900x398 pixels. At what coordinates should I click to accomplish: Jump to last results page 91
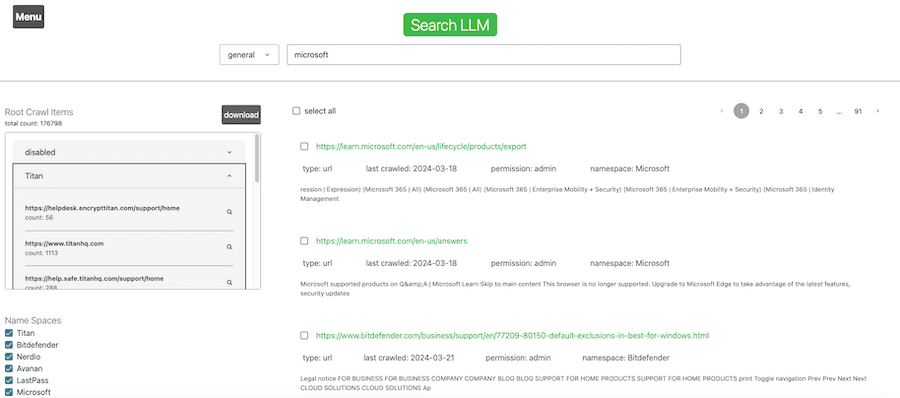click(858, 111)
